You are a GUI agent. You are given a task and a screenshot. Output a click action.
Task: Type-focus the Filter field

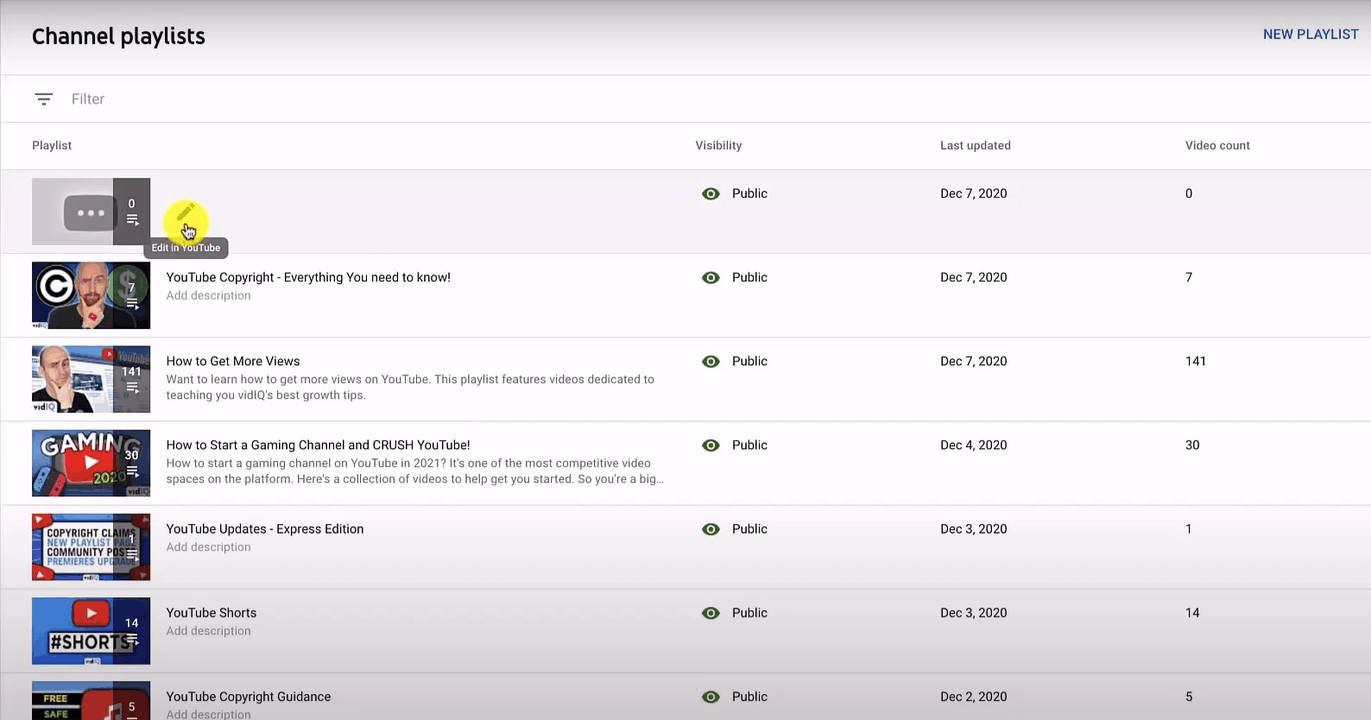point(88,99)
